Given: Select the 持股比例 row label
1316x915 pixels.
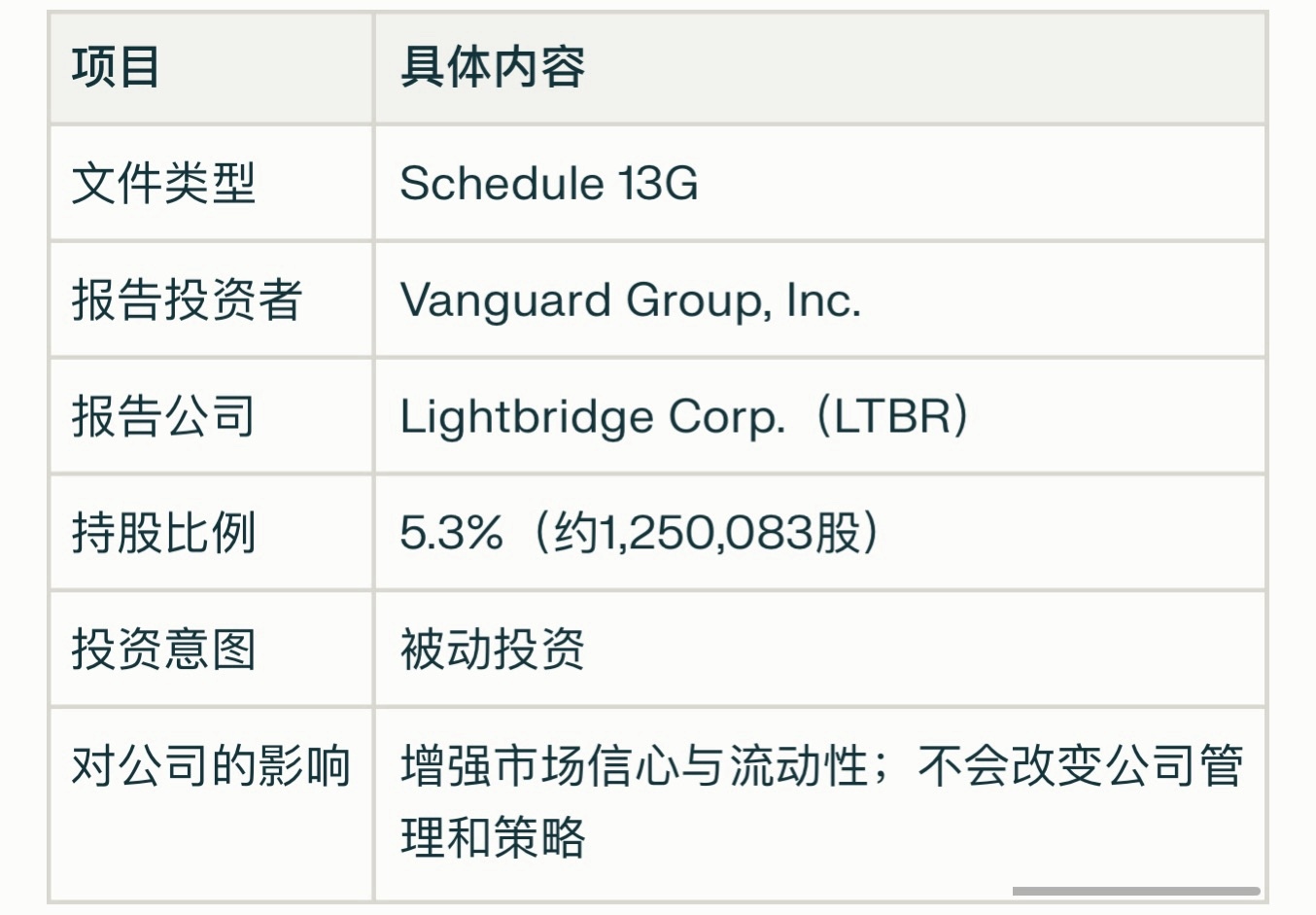Looking at the screenshot, I should 163,533.
